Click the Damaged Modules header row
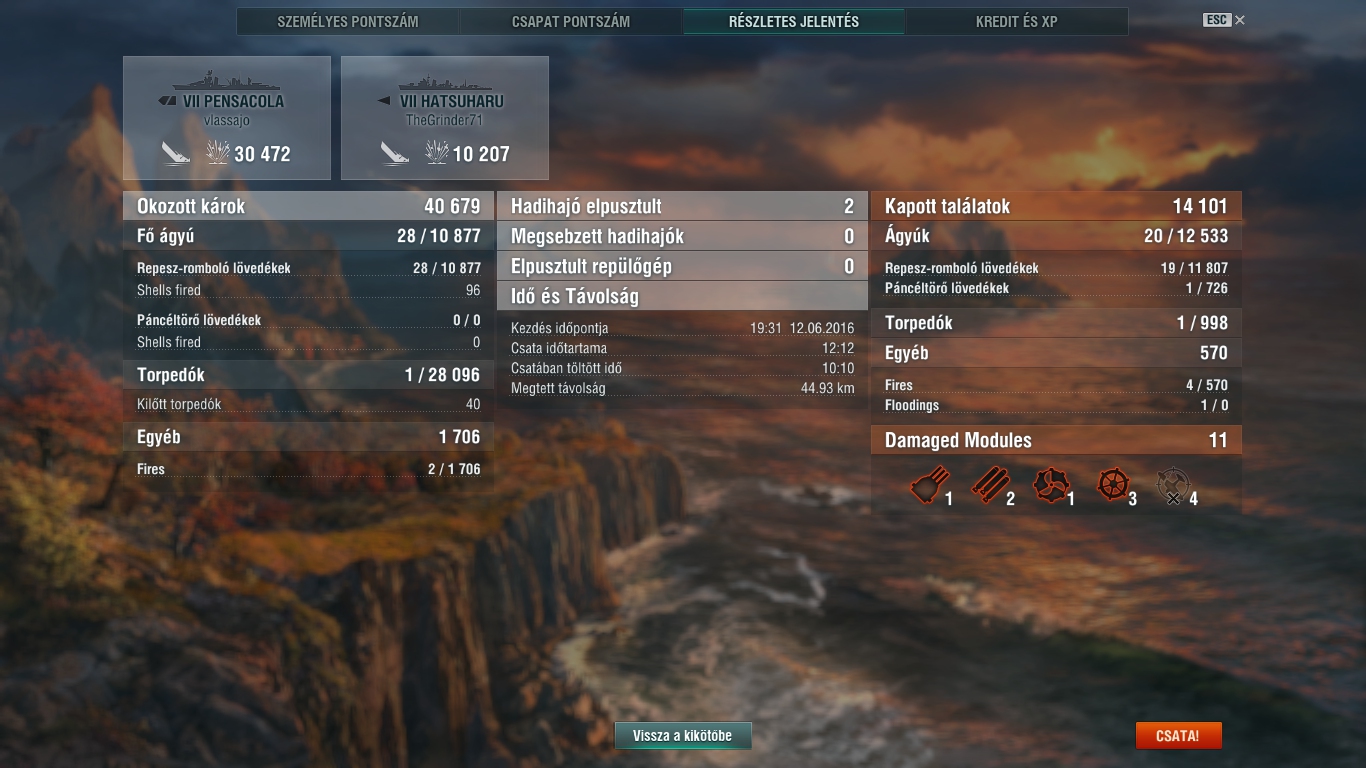Viewport: 1366px width, 768px height. pos(1056,440)
